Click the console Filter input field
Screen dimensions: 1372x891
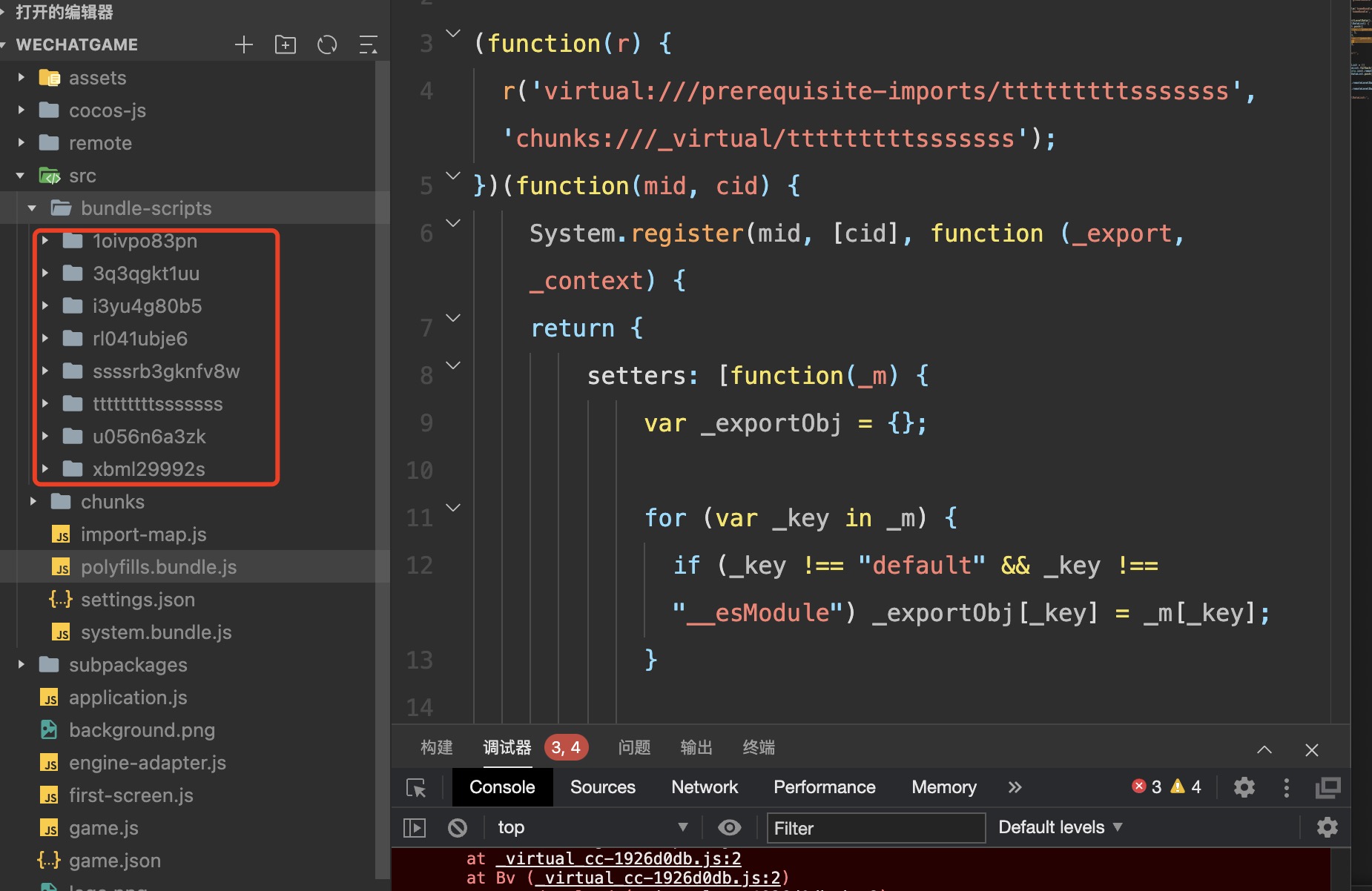tap(876, 828)
